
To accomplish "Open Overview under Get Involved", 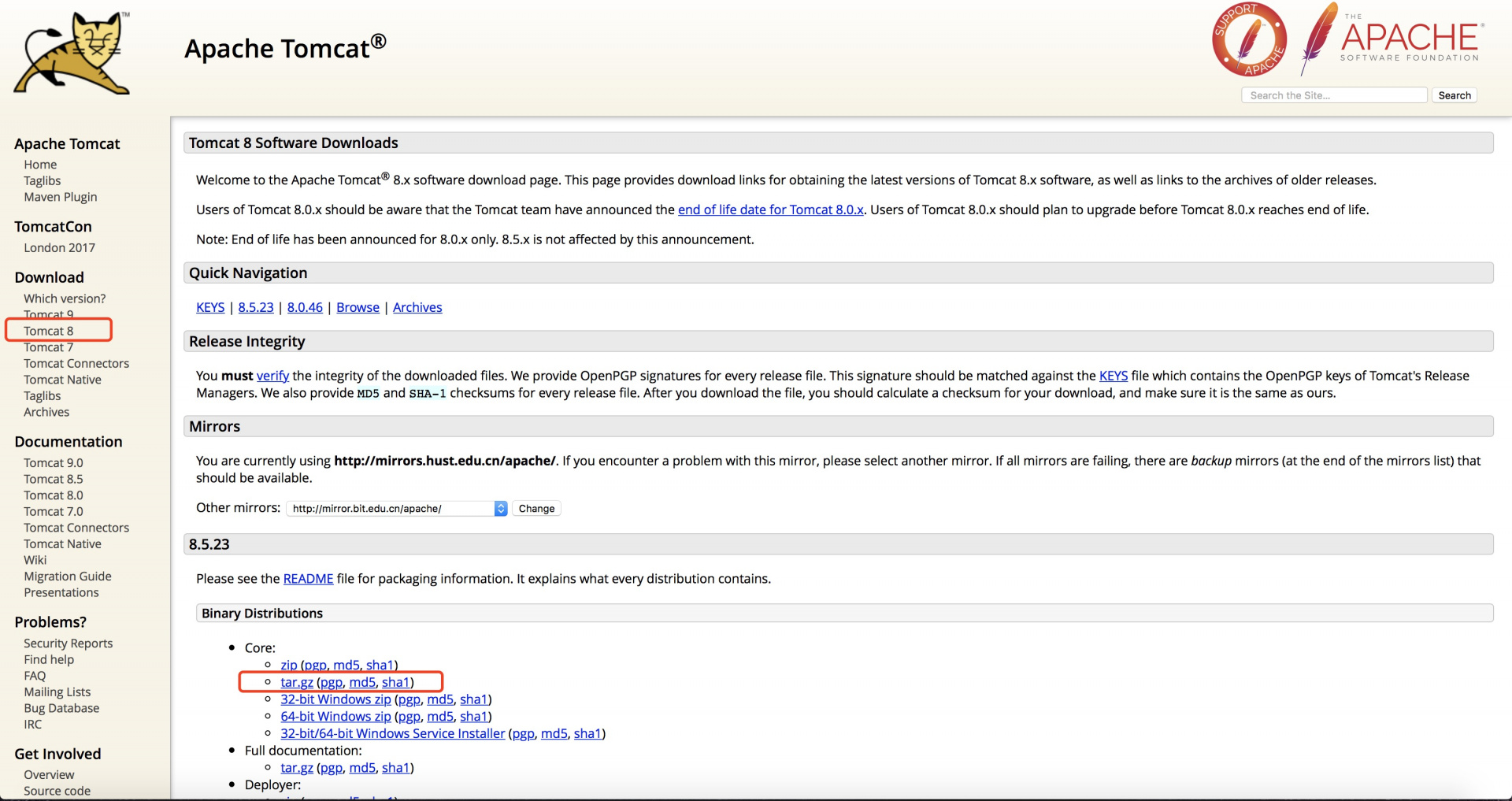I will click(x=49, y=775).
